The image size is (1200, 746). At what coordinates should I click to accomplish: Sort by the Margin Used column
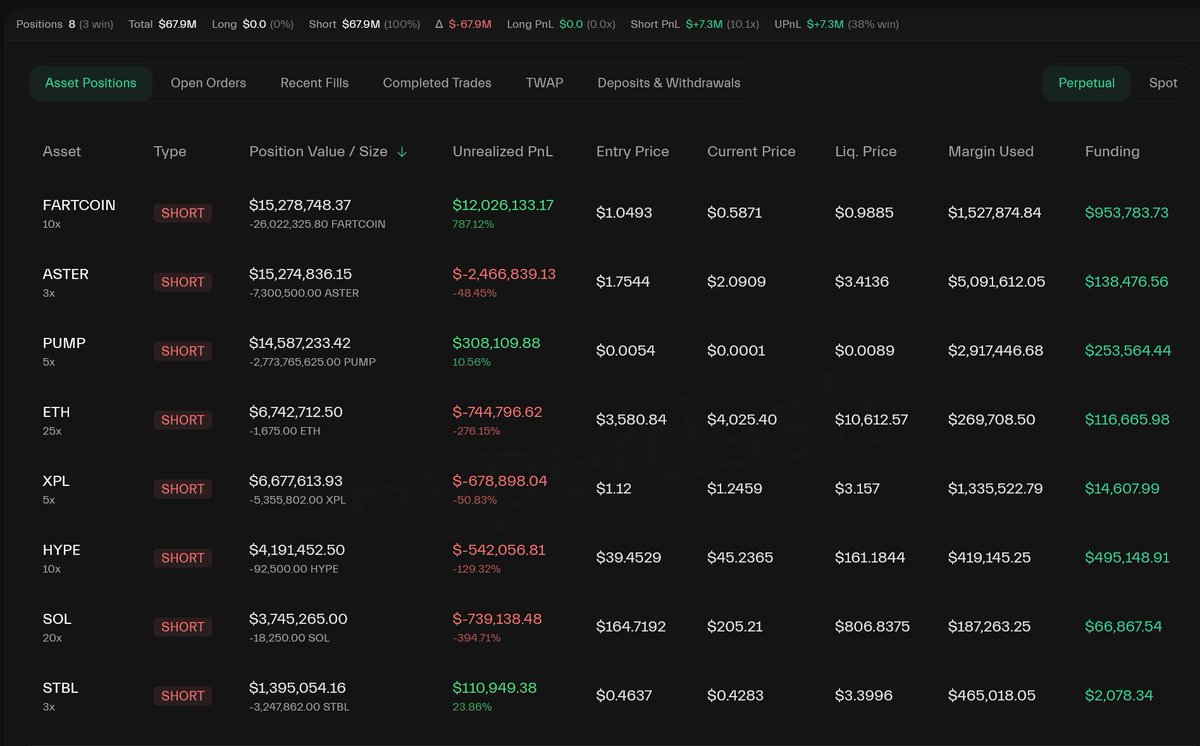(990, 151)
